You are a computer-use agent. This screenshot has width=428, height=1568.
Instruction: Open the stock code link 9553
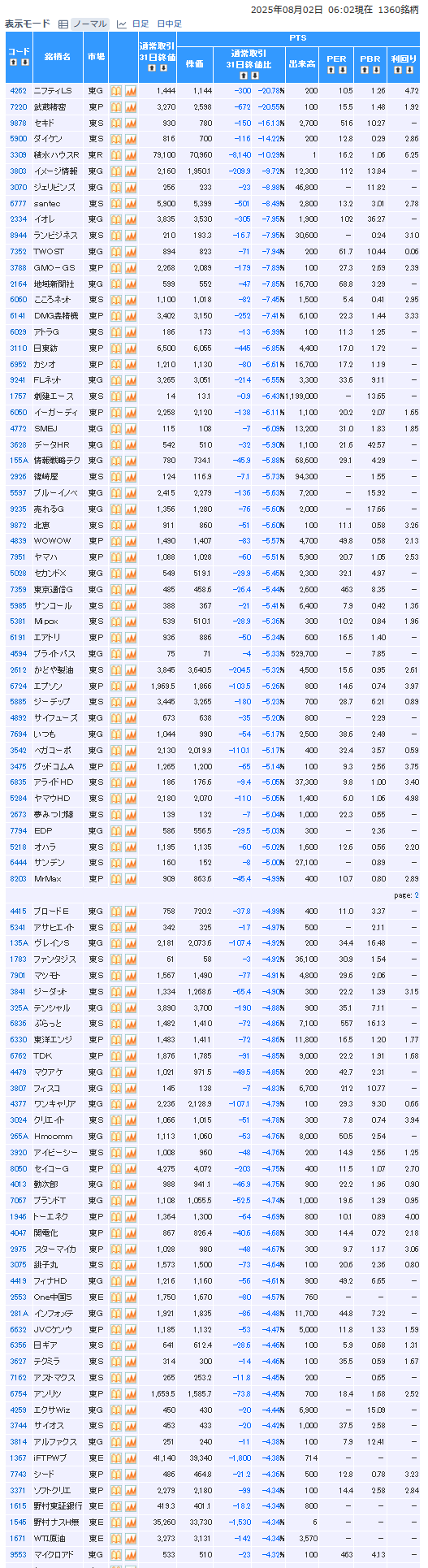click(18, 1554)
